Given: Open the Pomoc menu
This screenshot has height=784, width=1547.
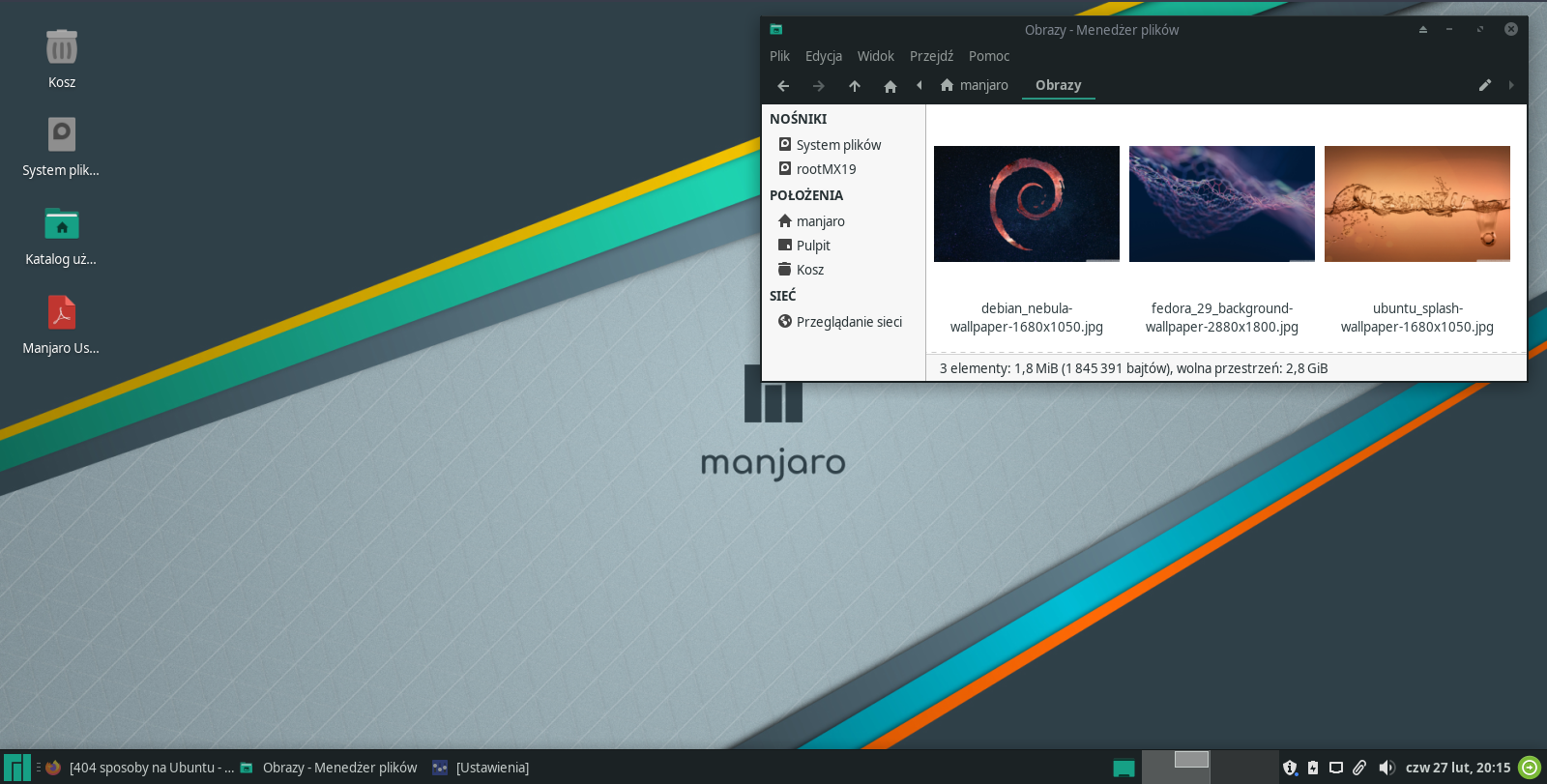Looking at the screenshot, I should 989,56.
